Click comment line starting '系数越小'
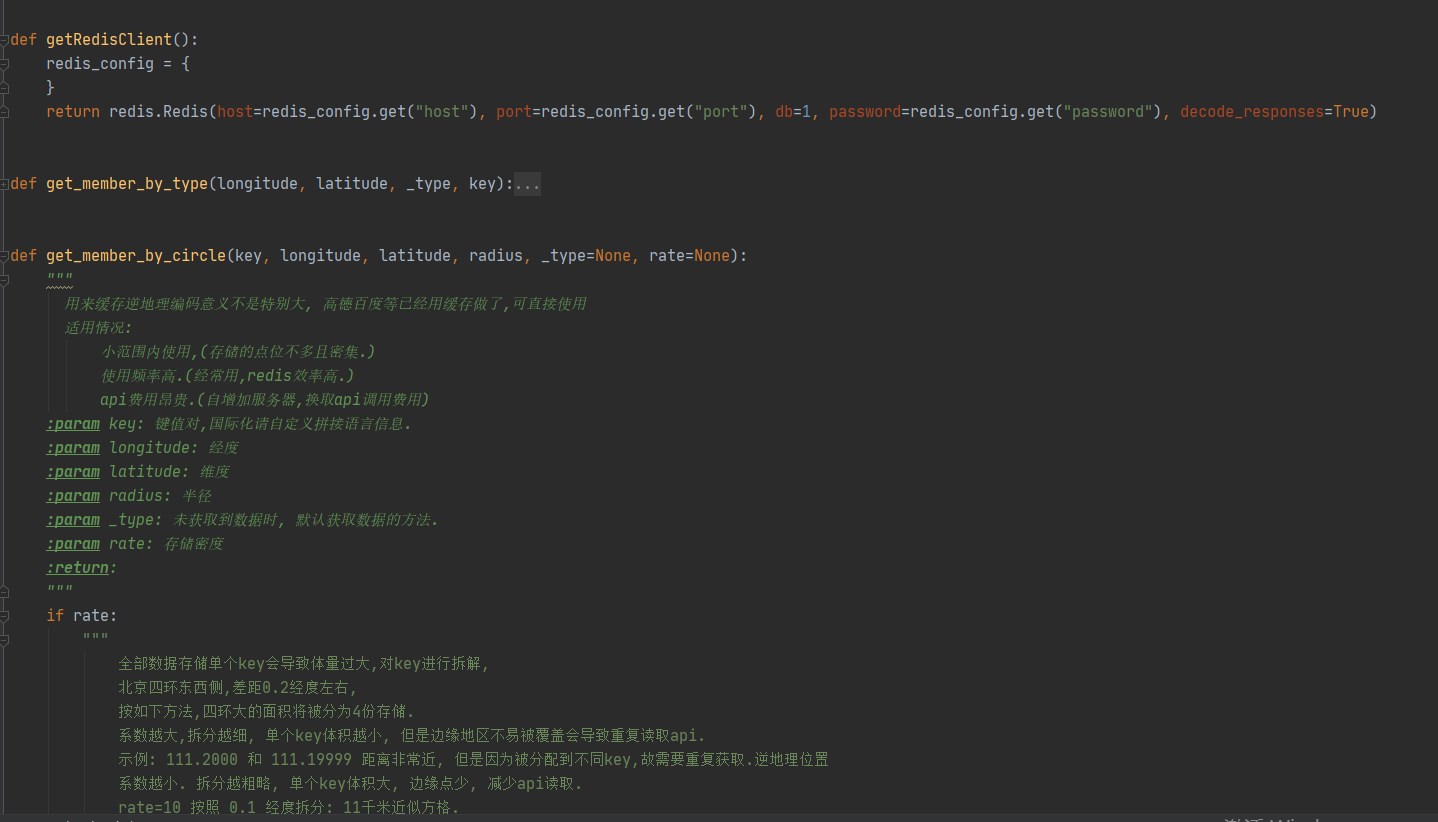This screenshot has height=822, width=1438. point(350,784)
